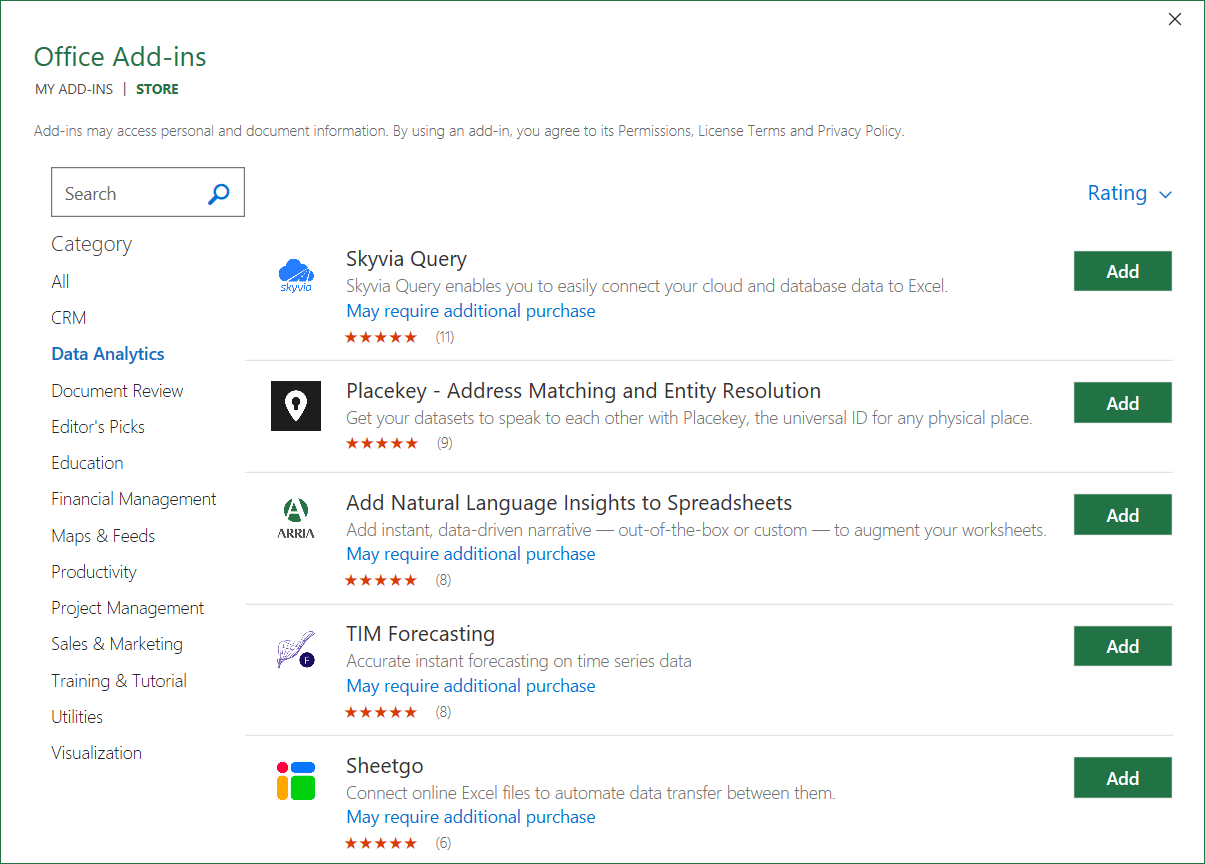This screenshot has height=864, width=1205.
Task: Select the Sales & Marketing category
Action: coord(117,643)
